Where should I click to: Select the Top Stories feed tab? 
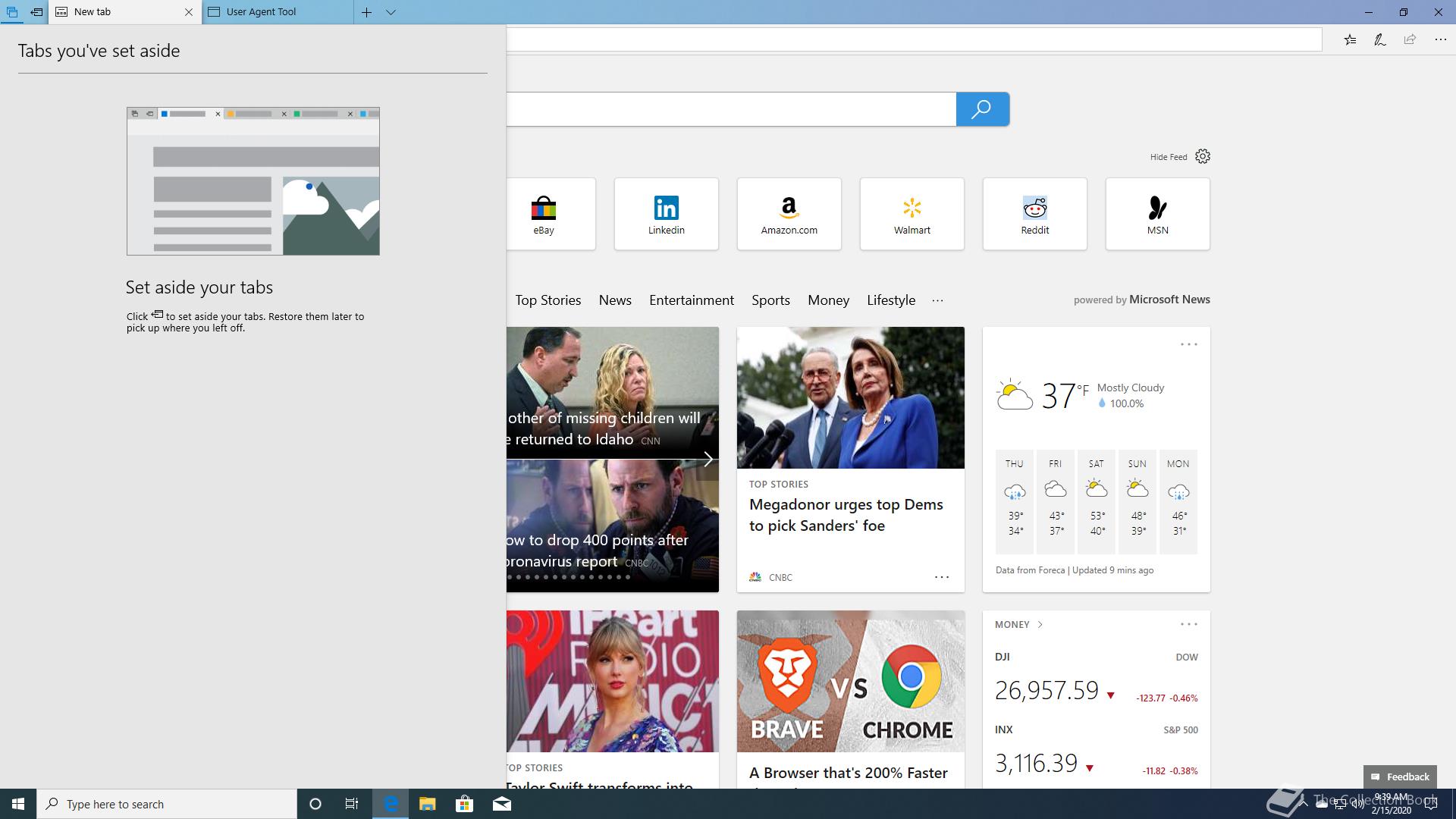[x=548, y=300]
